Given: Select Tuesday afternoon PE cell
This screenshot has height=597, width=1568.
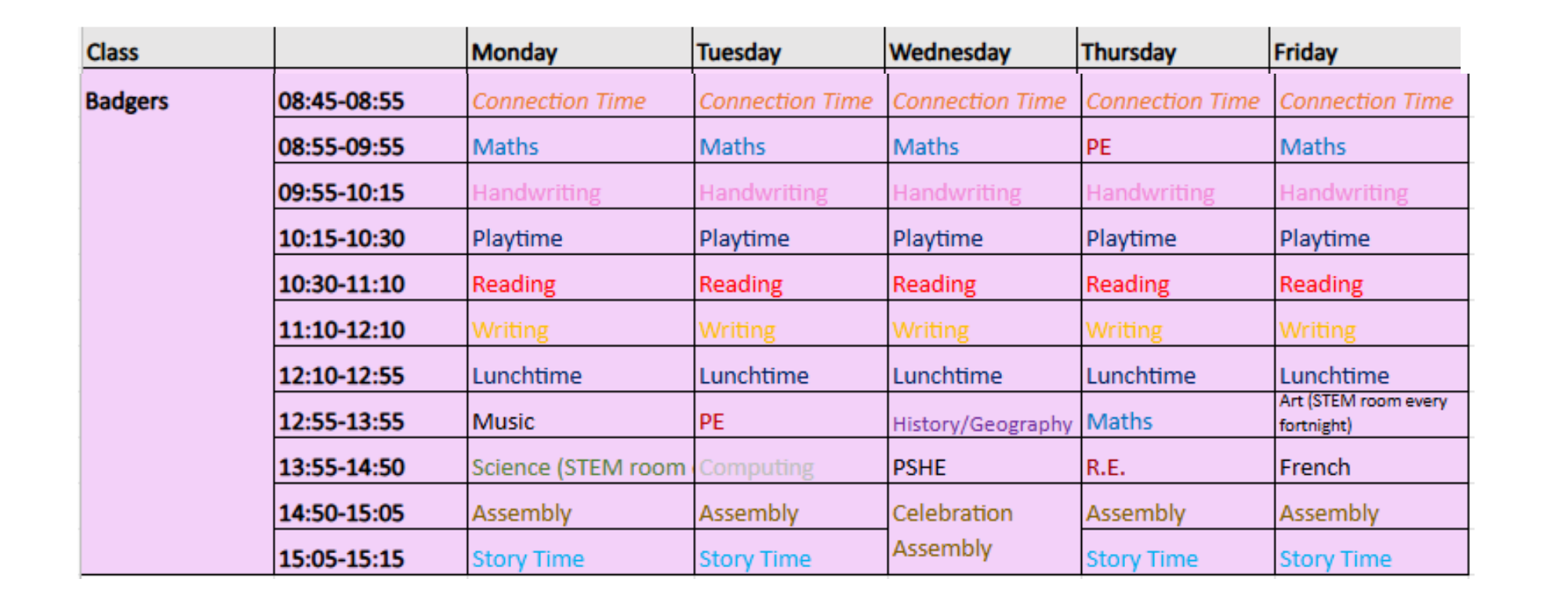Looking at the screenshot, I should (790, 415).
